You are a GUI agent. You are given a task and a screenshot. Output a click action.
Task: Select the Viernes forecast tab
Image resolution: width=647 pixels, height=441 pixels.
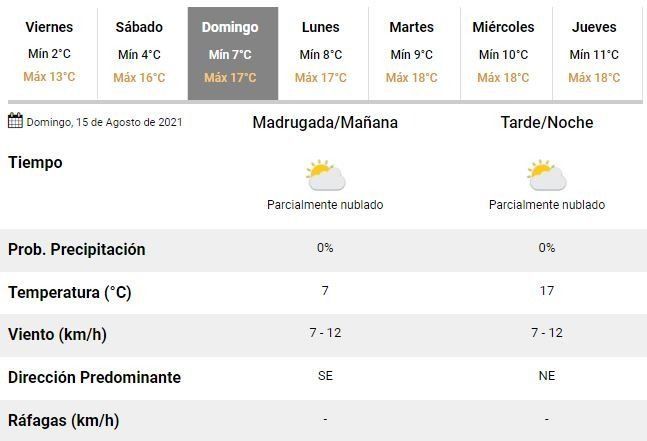(x=49, y=53)
